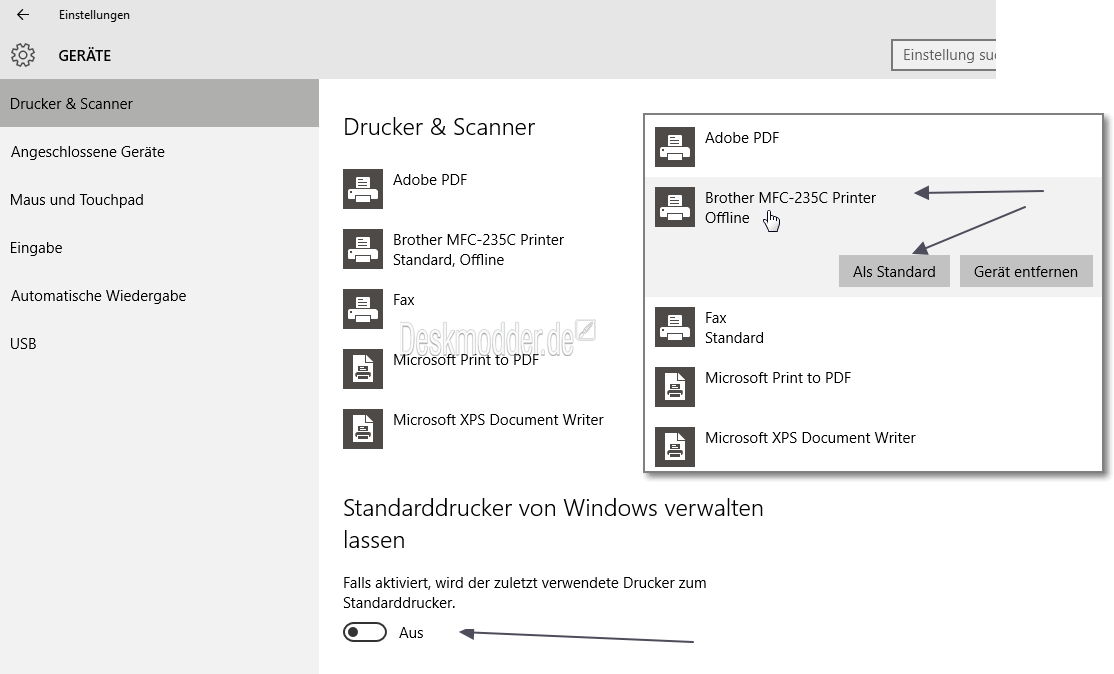Click Adobe PDF printer icon in the popup panel
This screenshot has height=674, width=1114.
pos(674,147)
